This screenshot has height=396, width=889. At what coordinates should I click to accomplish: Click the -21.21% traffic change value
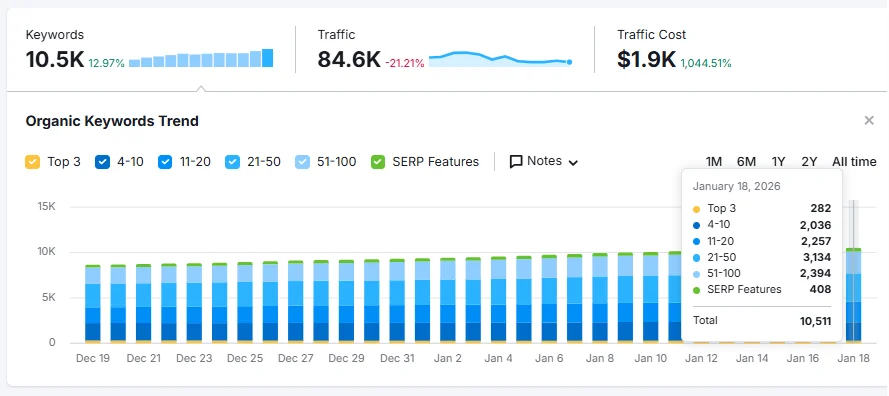point(405,64)
